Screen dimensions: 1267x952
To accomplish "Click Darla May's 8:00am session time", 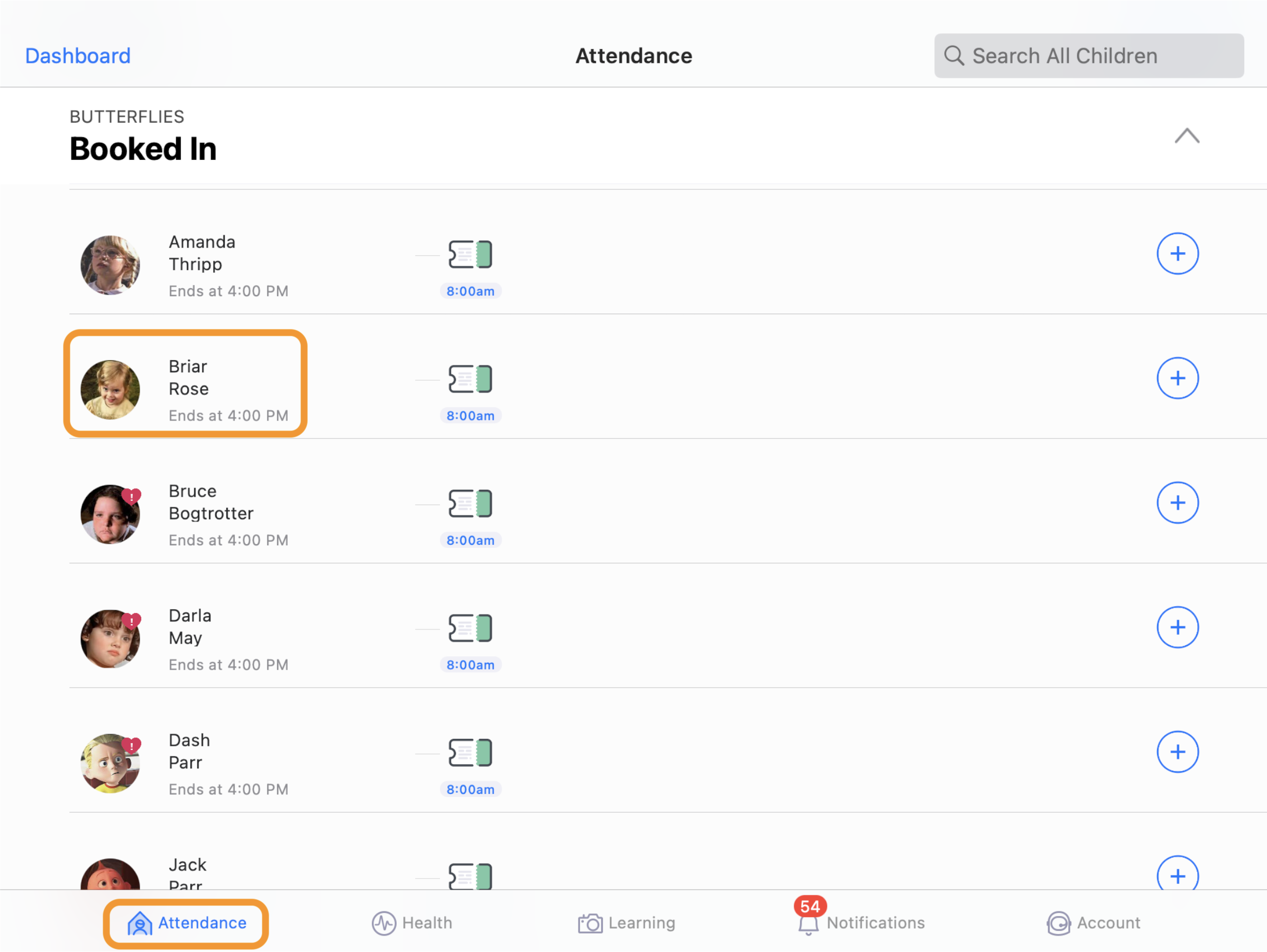I will (x=470, y=664).
